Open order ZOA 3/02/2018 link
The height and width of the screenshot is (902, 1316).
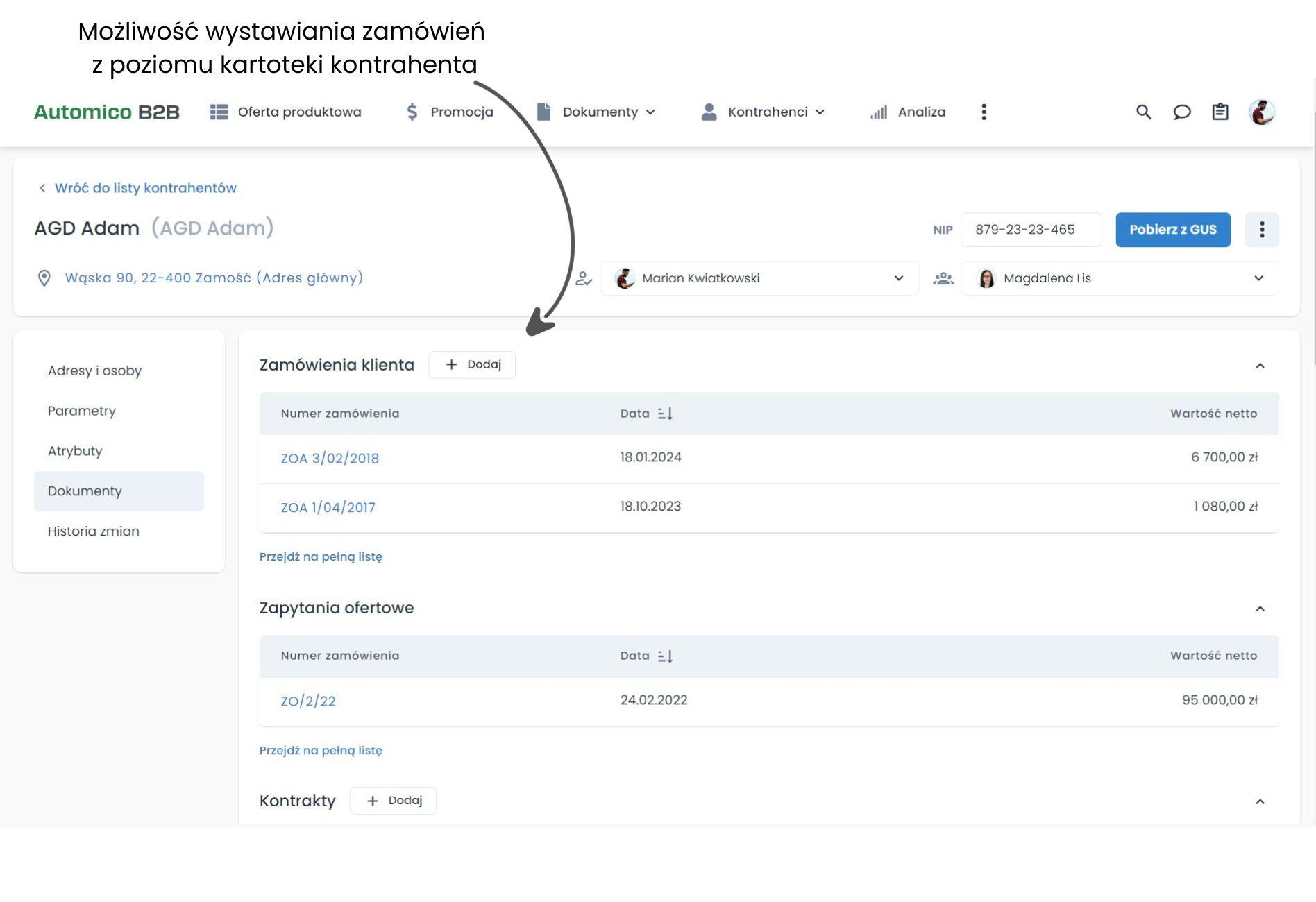click(x=330, y=458)
